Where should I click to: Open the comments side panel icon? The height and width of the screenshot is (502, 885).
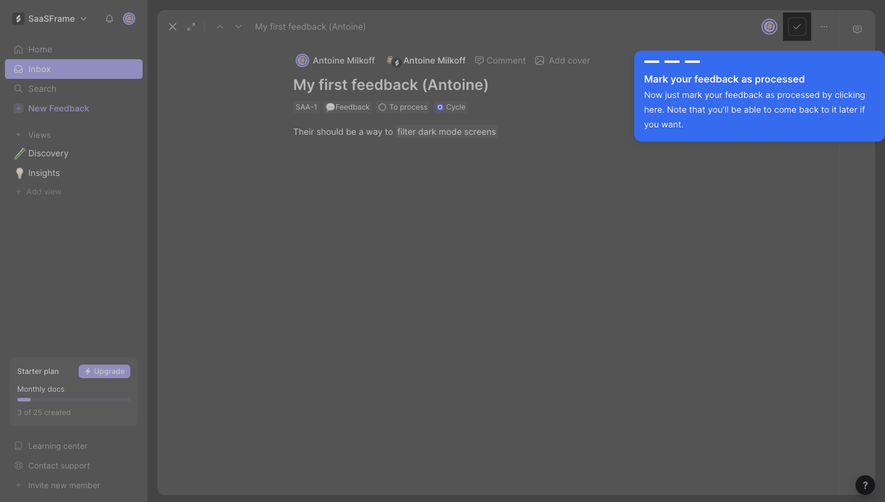857,29
